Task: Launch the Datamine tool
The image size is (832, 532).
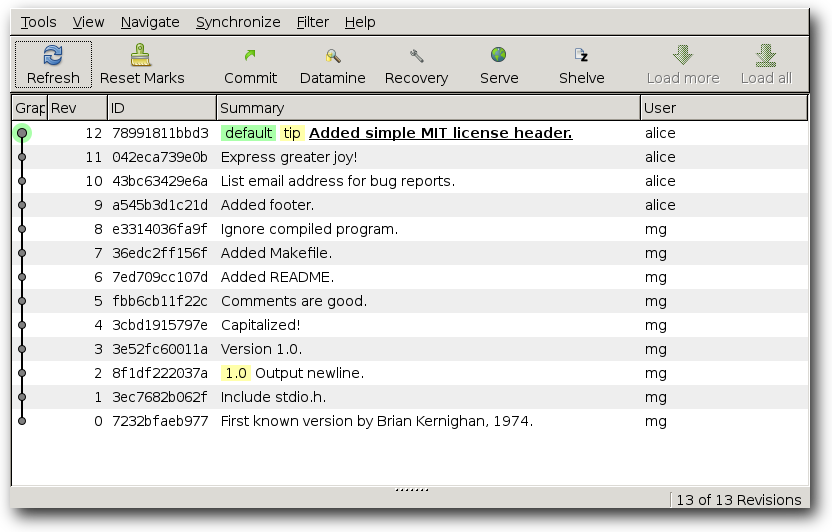Action: [333, 56]
